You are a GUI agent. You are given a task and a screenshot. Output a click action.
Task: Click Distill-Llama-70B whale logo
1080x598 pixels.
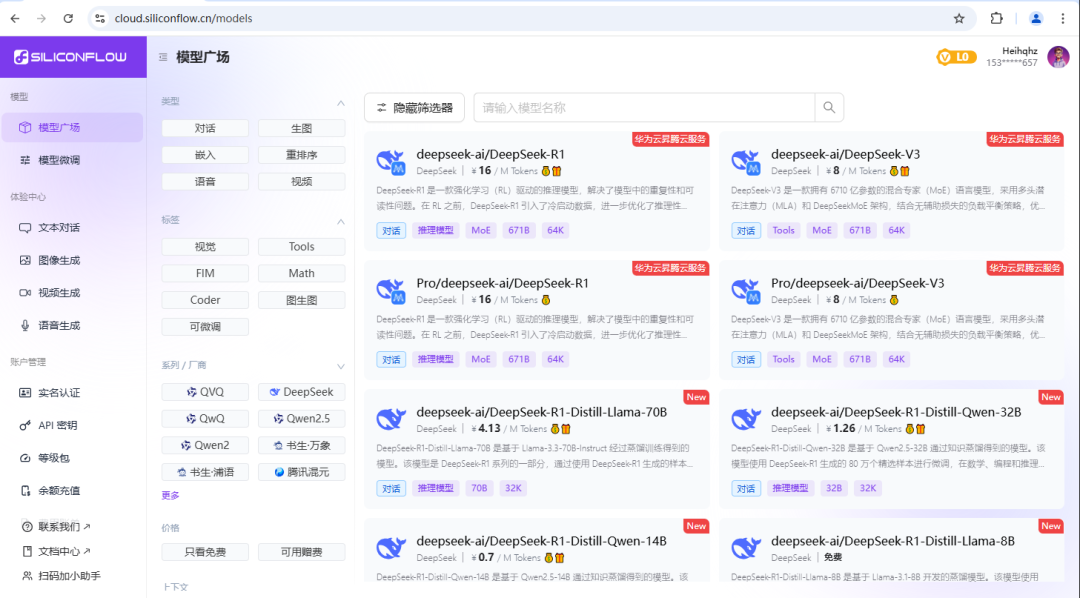pyautogui.click(x=391, y=419)
